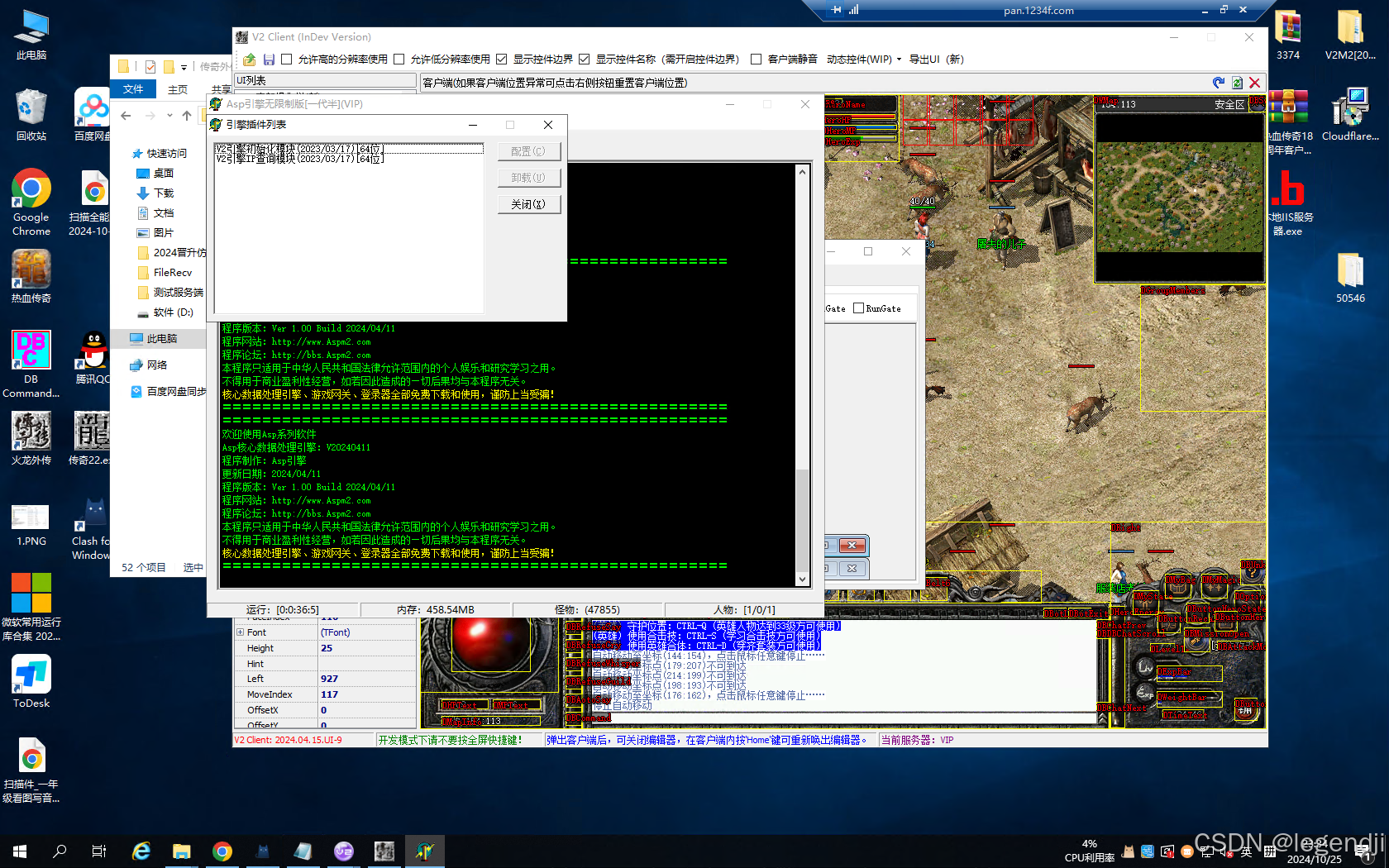Click the console log scrollbar up arrow
The width and height of the screenshot is (1389, 868).
click(802, 171)
